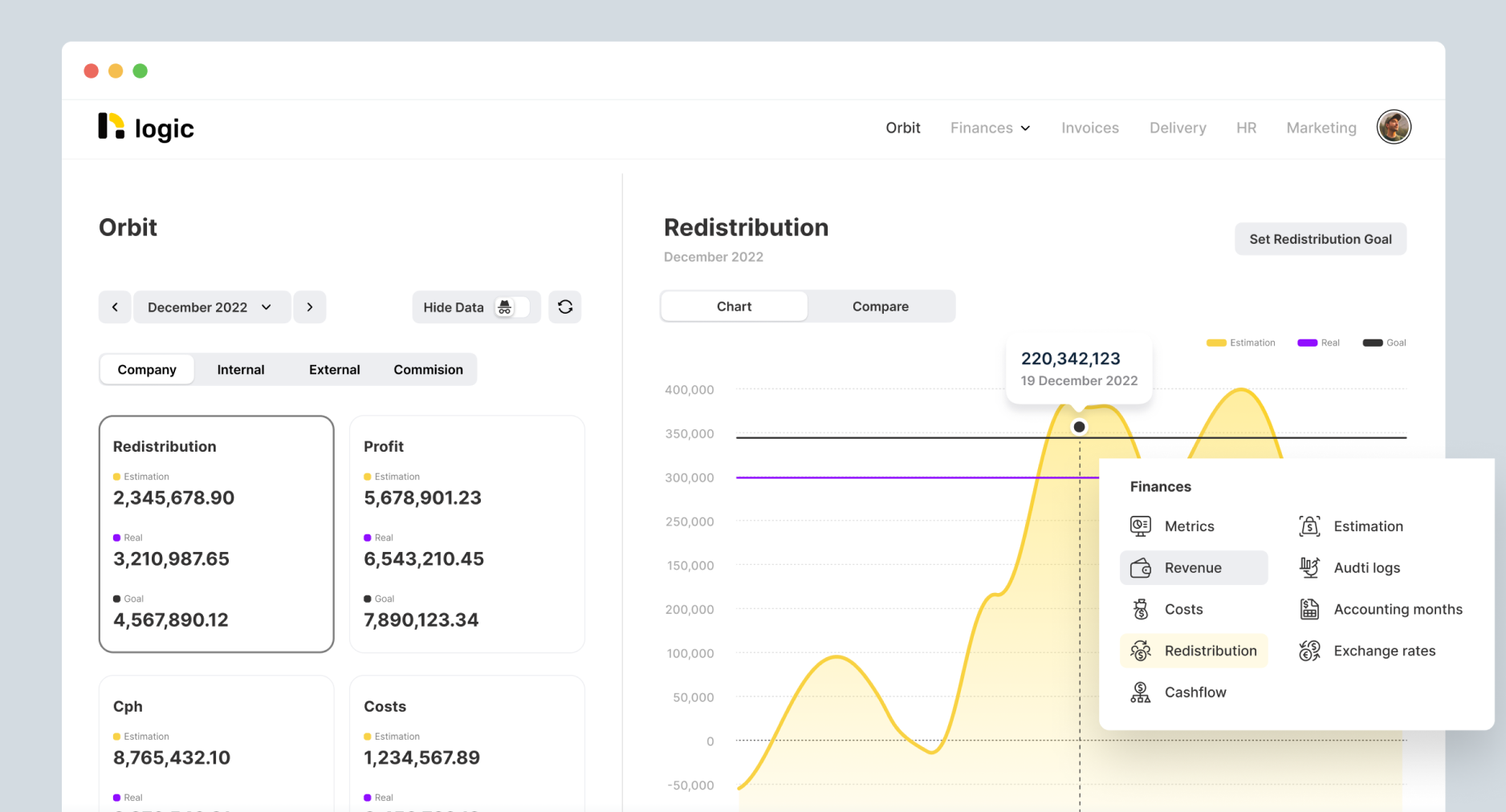This screenshot has height=812, width=1506.
Task: Select the Metrics icon in Finances menu
Action: pyautogui.click(x=1141, y=526)
